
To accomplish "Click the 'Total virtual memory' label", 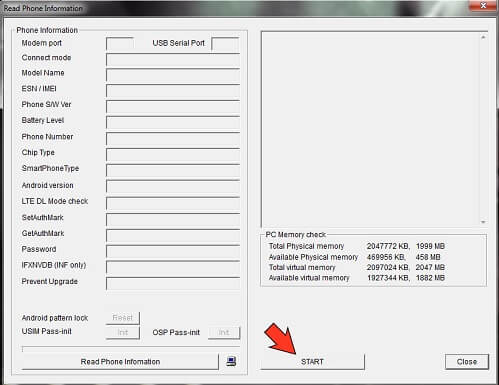I will (302, 267).
